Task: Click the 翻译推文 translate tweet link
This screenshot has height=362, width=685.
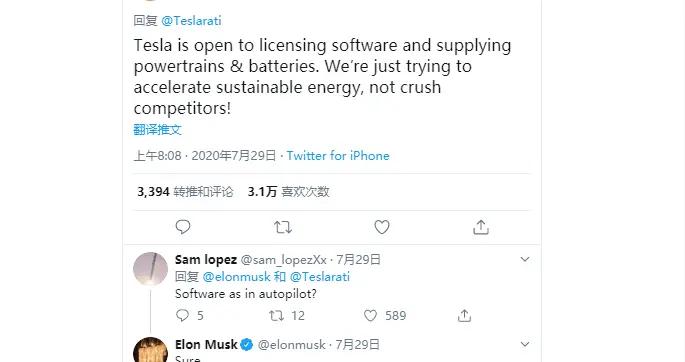Action: 157,130
